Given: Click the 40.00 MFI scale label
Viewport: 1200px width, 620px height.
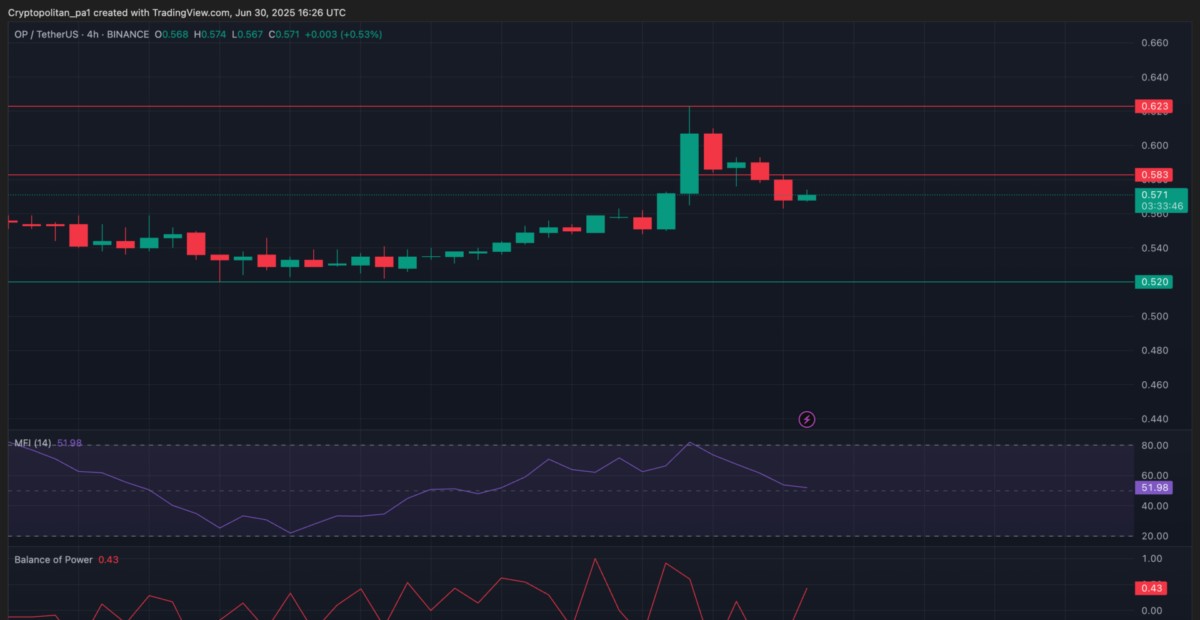Looking at the screenshot, I should [x=1154, y=507].
